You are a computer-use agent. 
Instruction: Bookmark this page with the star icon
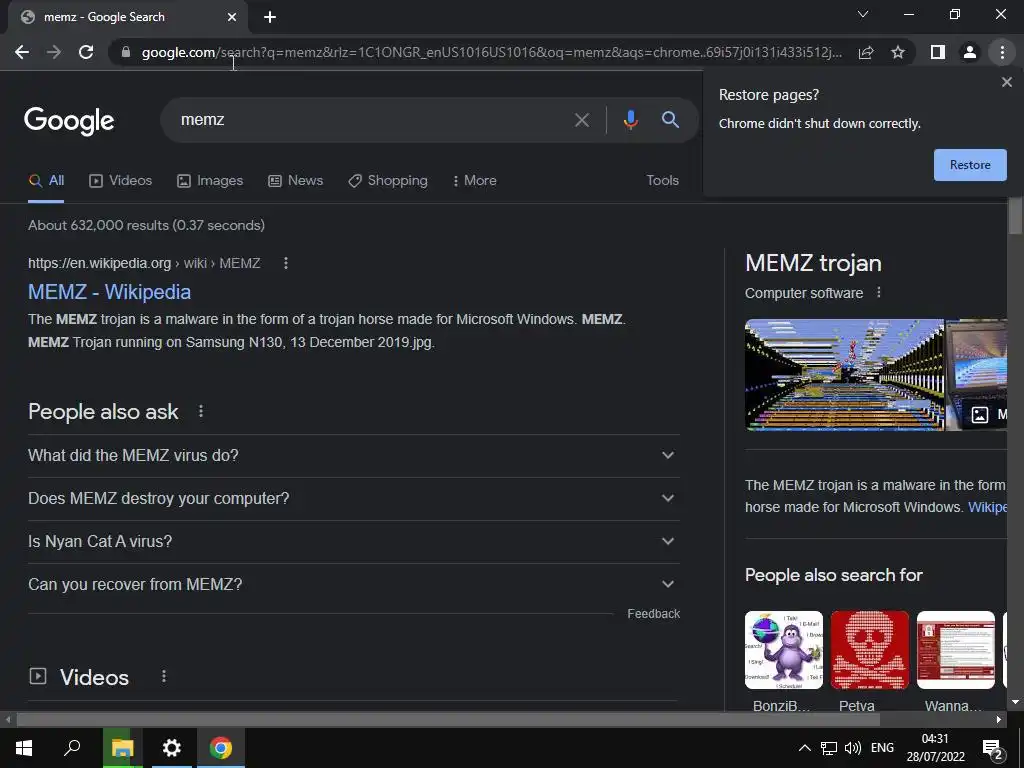pos(898,52)
